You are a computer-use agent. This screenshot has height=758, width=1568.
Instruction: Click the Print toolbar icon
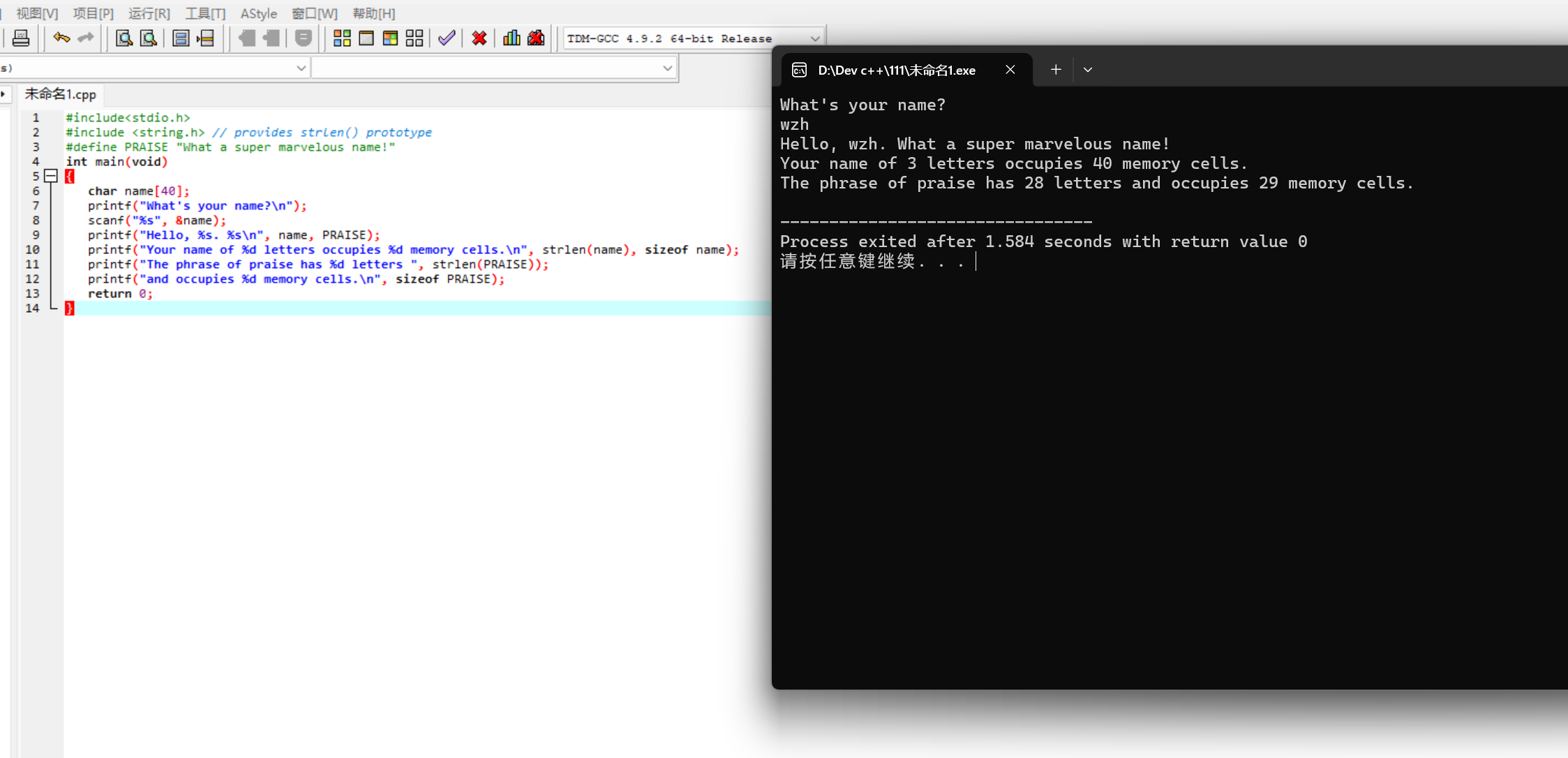(21, 38)
